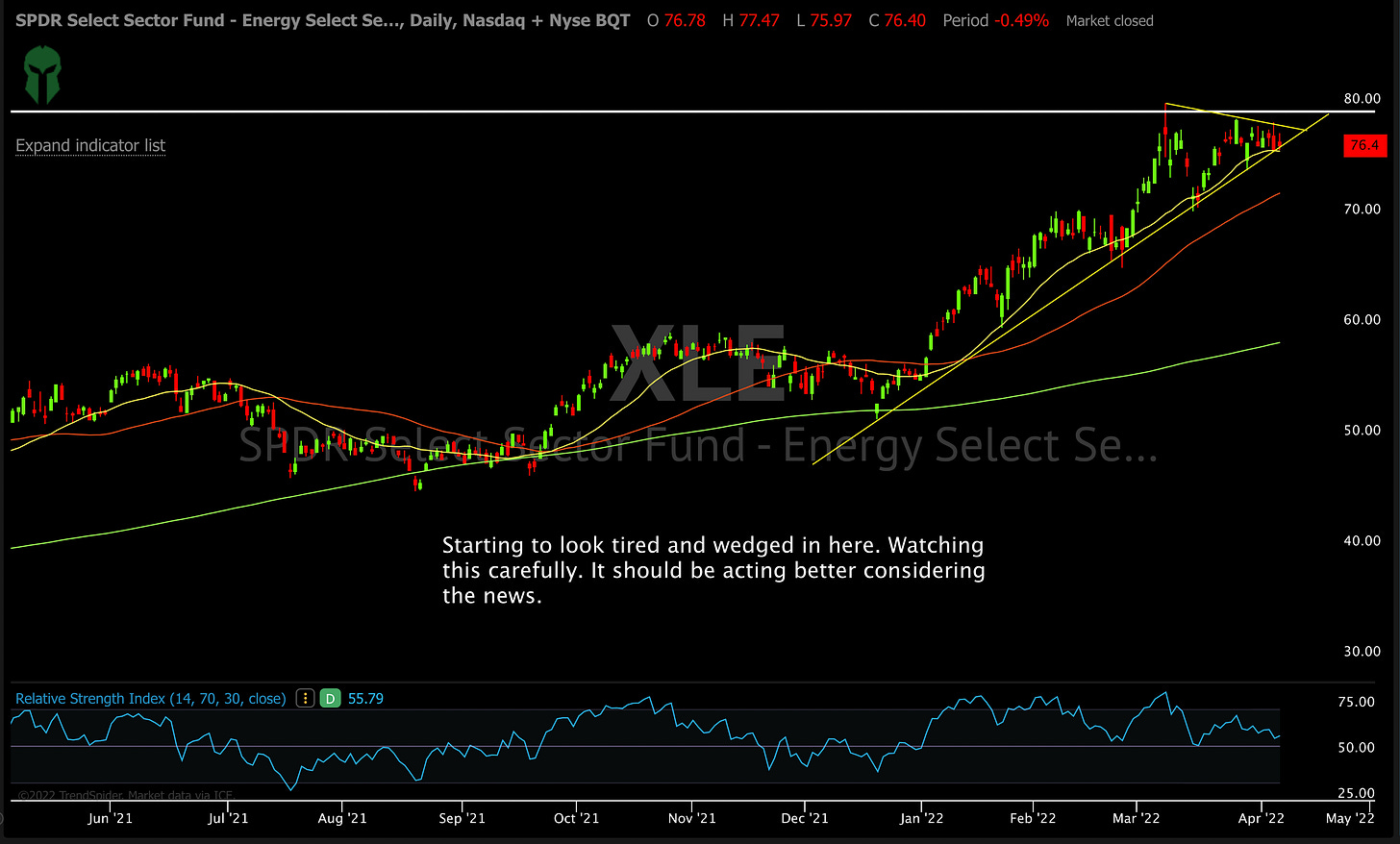Screen dimensions: 1400x844
Task: Click the Apr '22 date axis label
Action: coord(1261,819)
